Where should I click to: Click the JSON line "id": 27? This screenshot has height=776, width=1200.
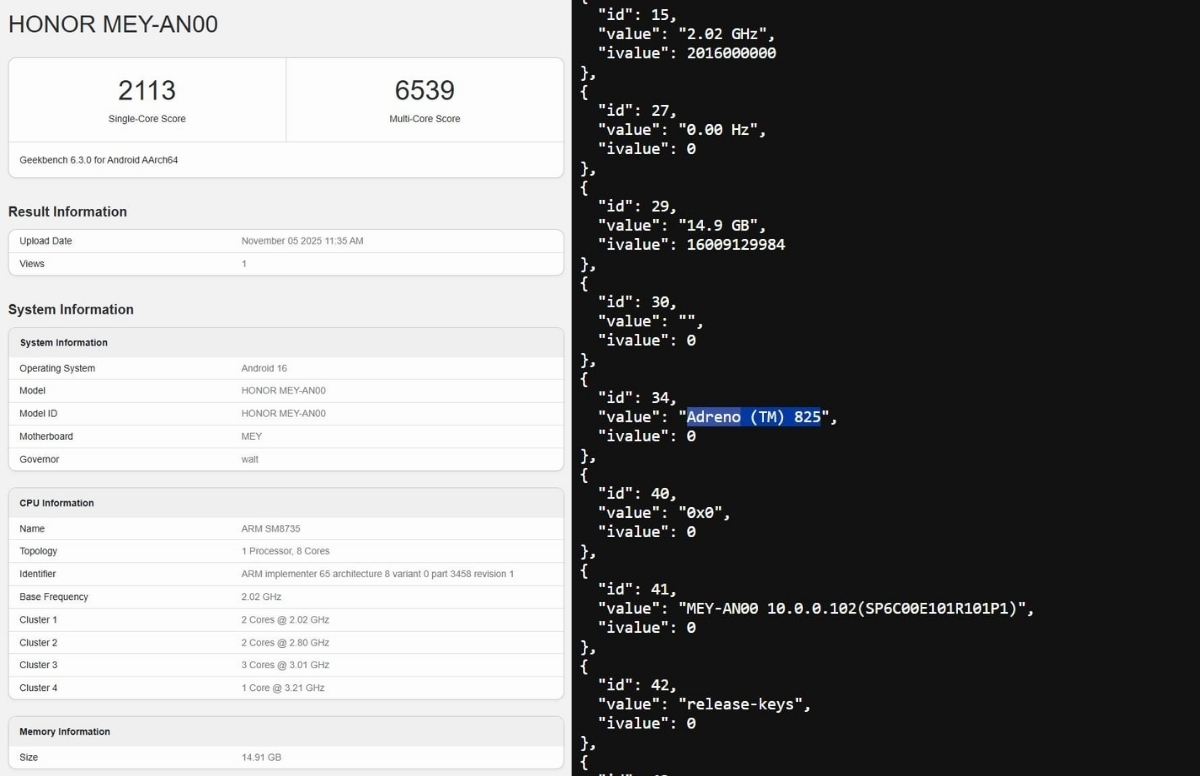637,111
